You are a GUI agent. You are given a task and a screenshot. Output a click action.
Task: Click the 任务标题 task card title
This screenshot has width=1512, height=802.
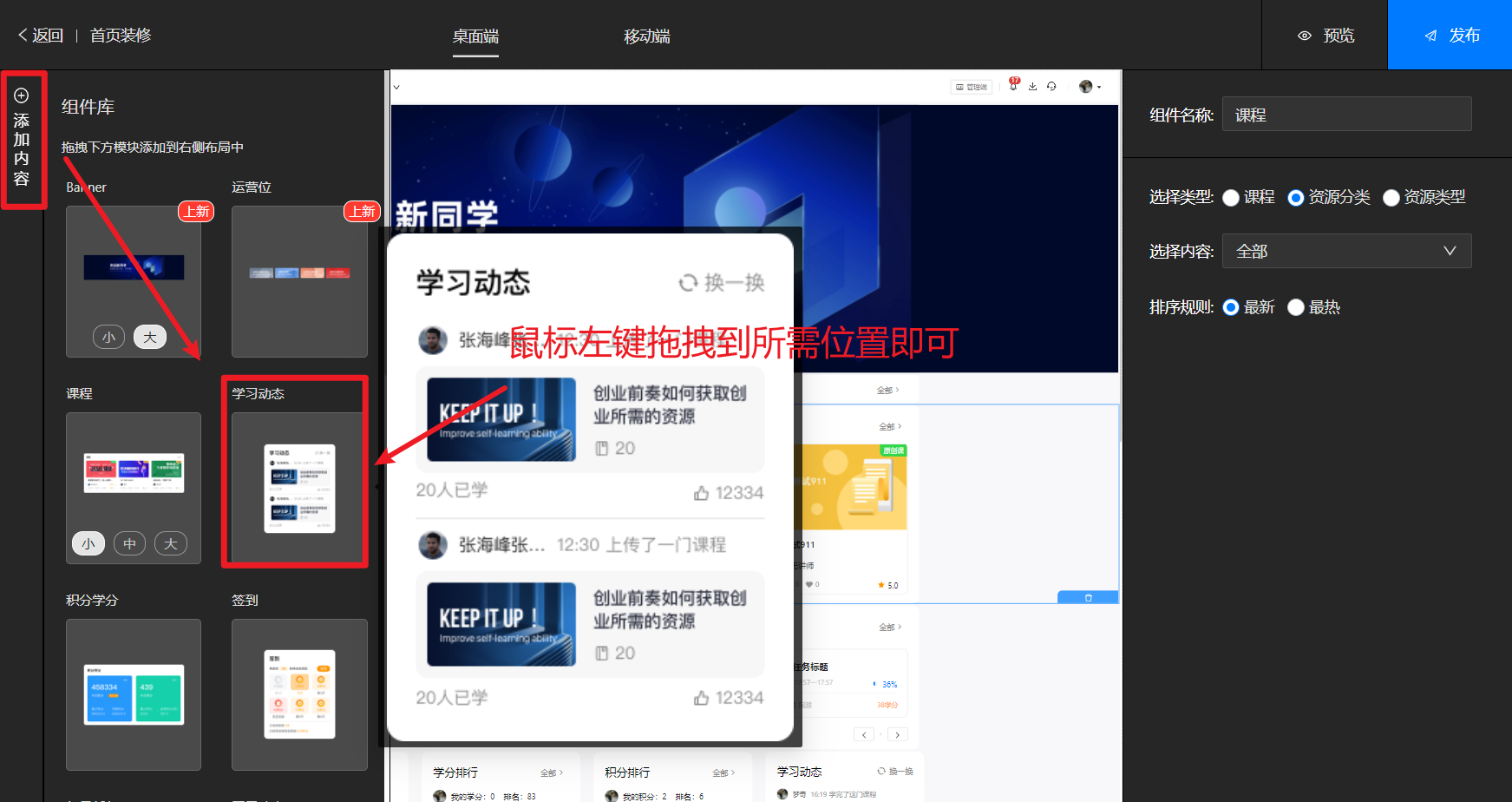[x=810, y=667]
